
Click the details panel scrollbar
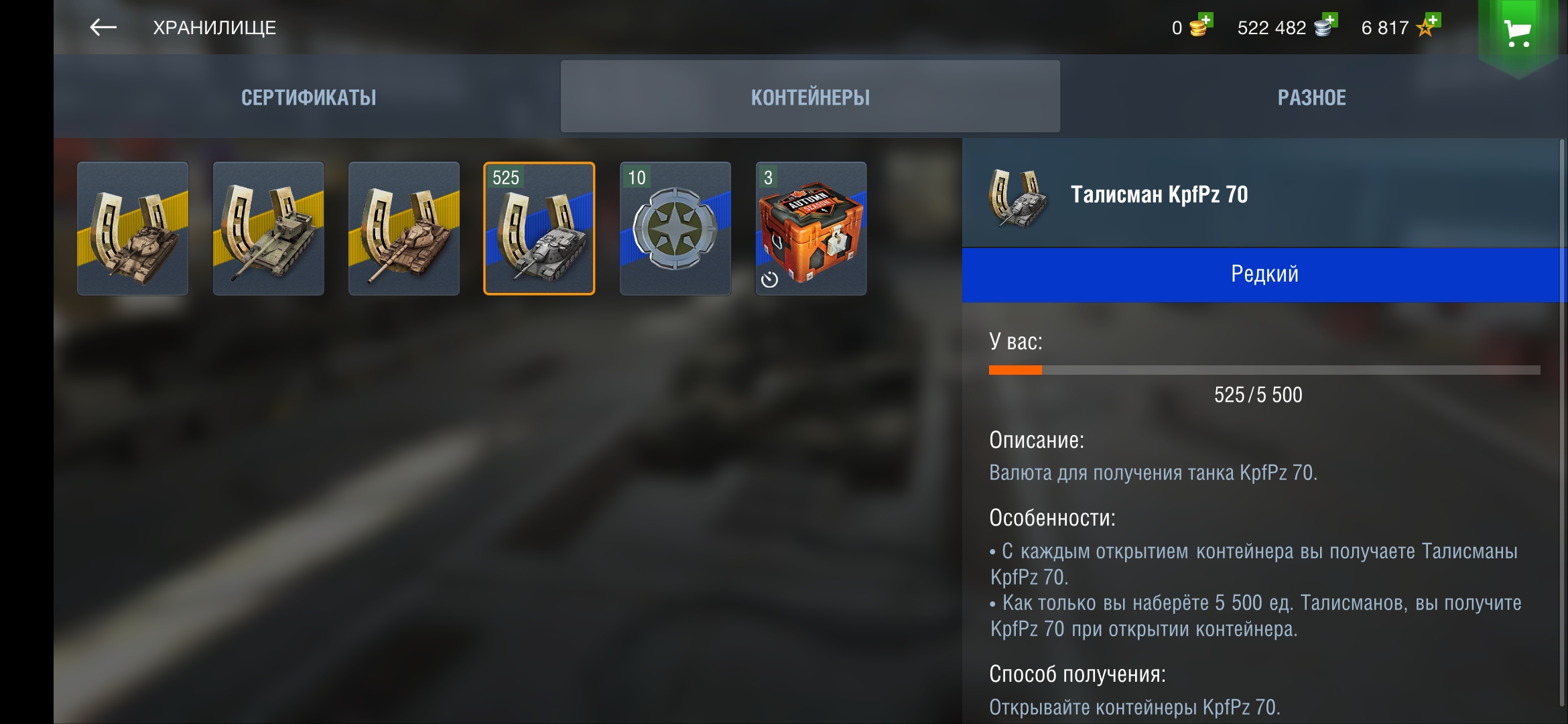click(1562, 422)
